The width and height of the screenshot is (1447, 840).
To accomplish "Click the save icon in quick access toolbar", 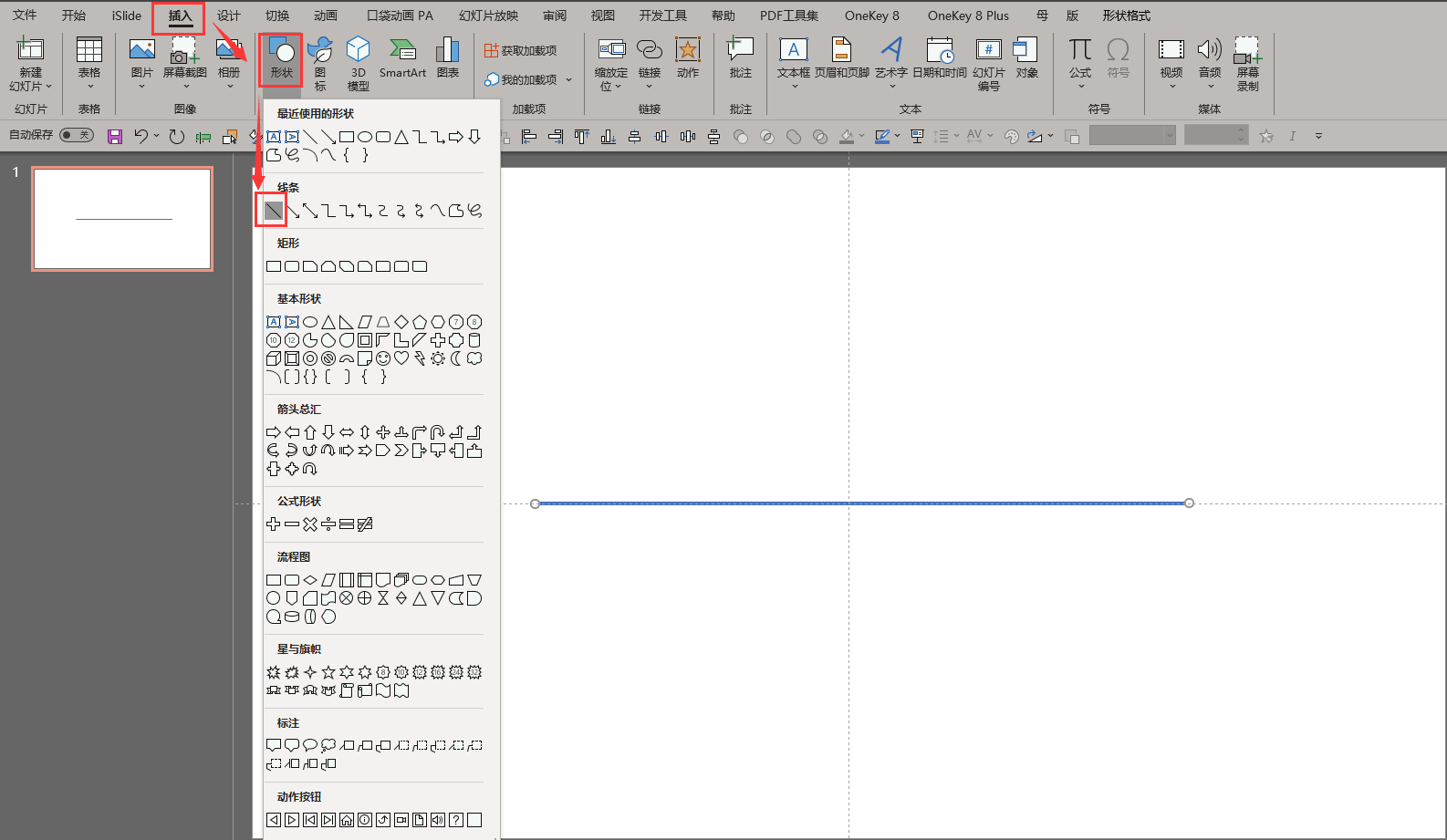I will [x=115, y=137].
